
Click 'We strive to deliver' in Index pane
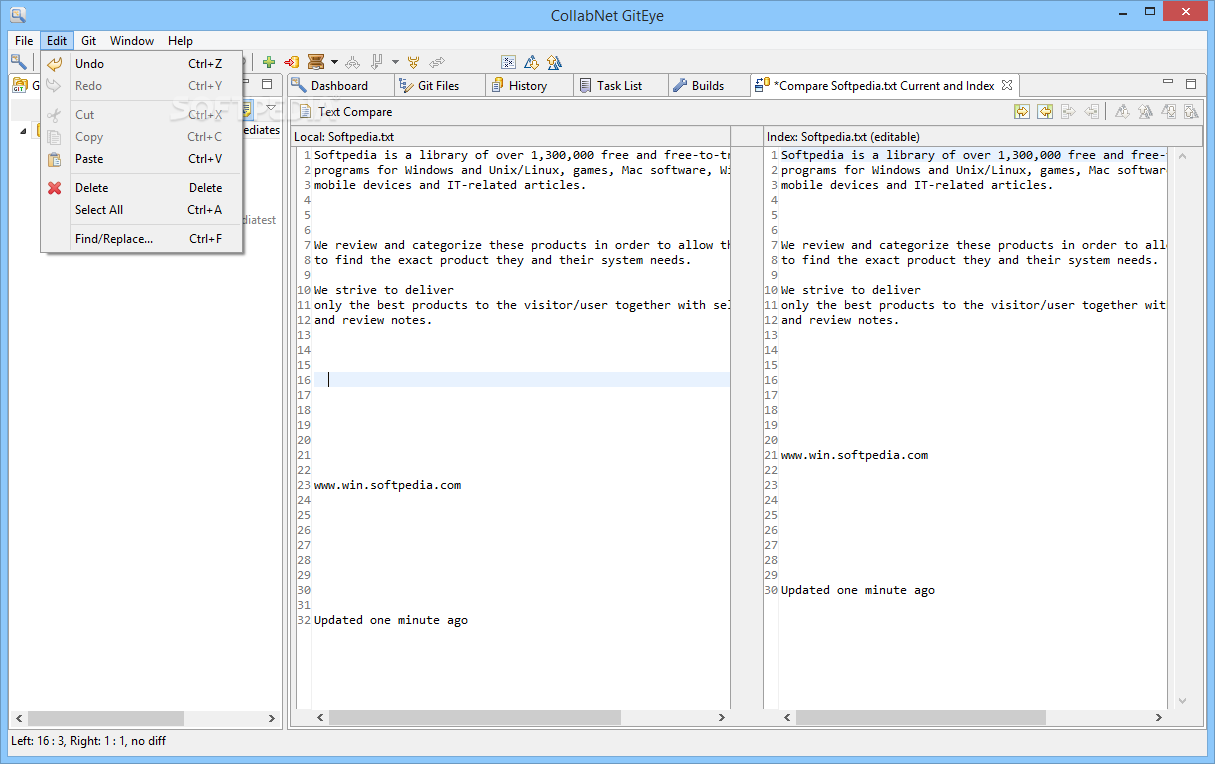click(851, 290)
